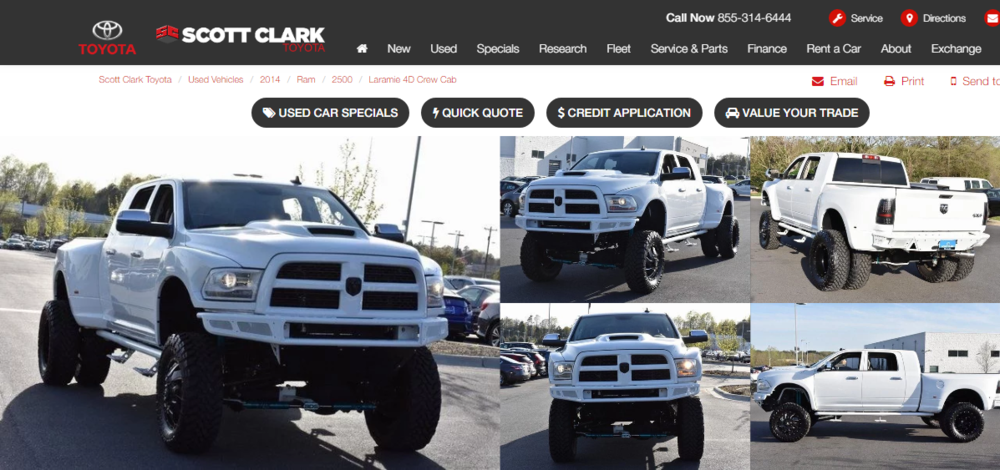The width and height of the screenshot is (1000, 470).
Task: Follow the Used Vehicles breadcrumb link
Action: pos(216,80)
